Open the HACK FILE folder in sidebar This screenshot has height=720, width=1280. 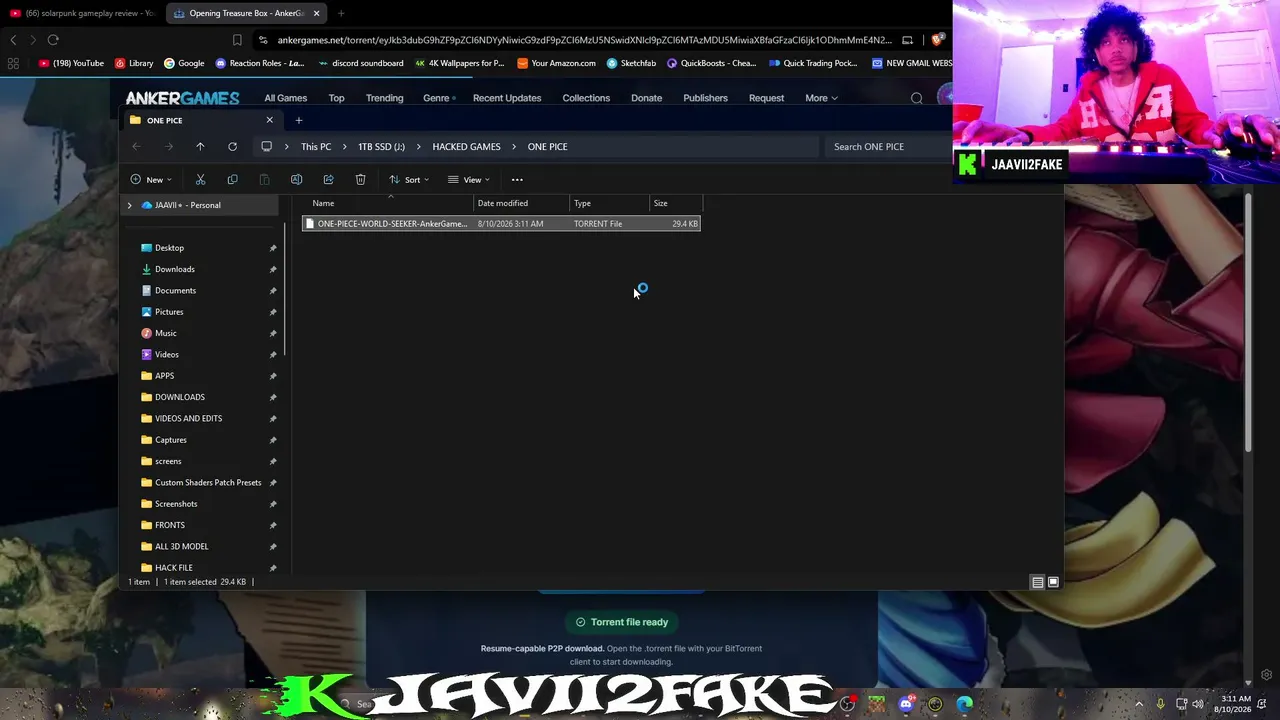click(173, 568)
